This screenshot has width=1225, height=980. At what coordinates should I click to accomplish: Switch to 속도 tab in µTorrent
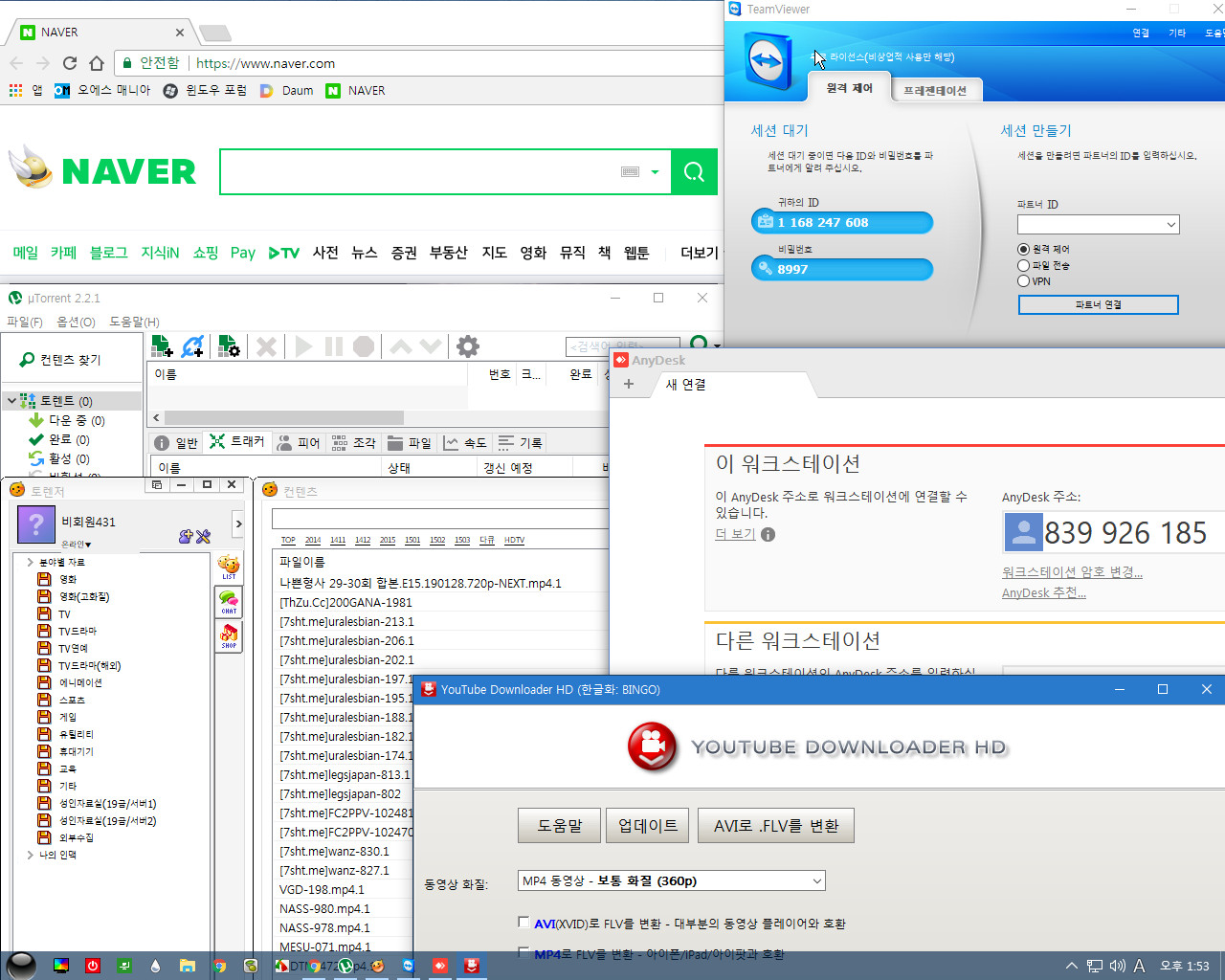[x=465, y=442]
